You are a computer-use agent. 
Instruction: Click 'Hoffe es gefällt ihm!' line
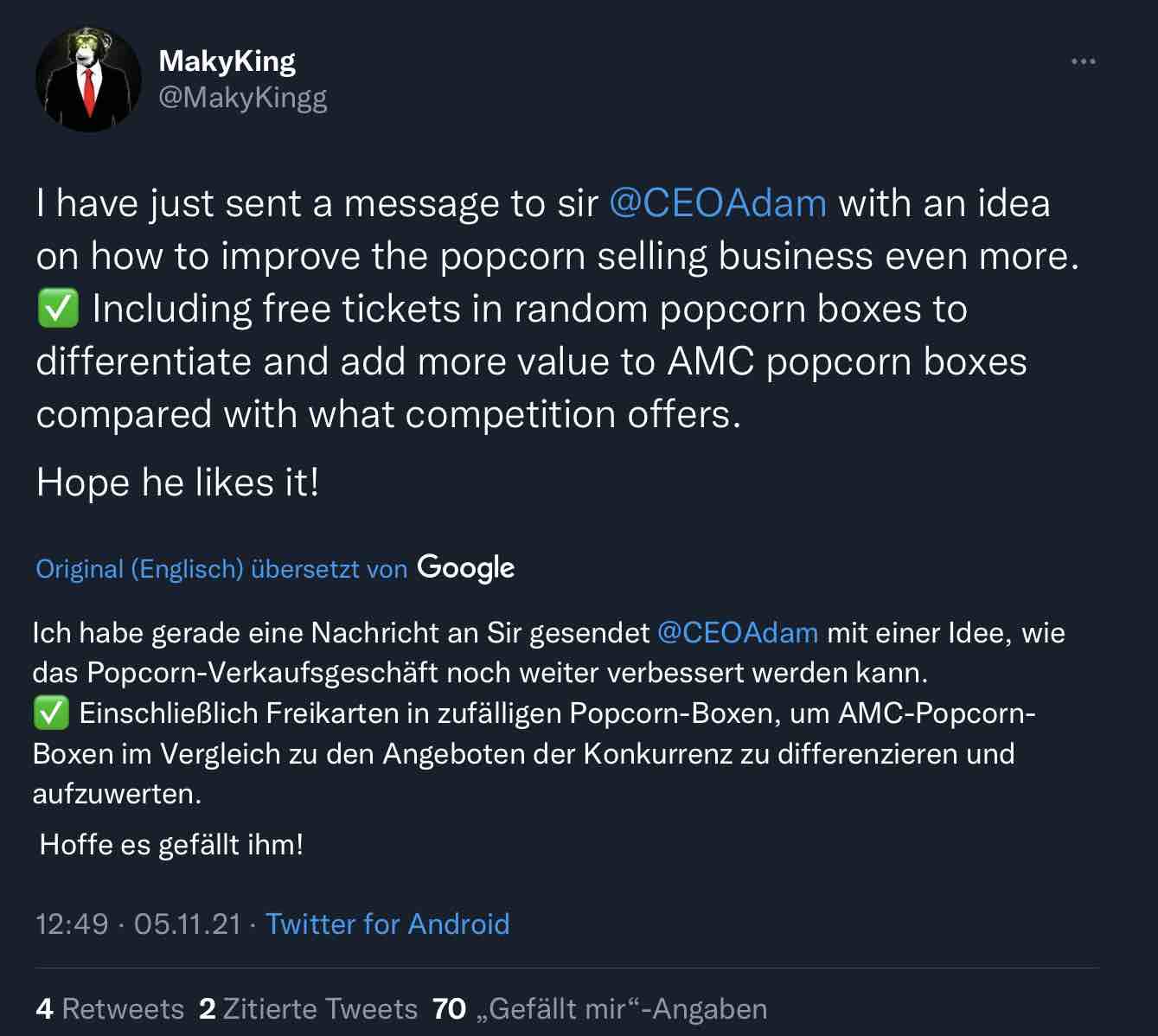171,844
